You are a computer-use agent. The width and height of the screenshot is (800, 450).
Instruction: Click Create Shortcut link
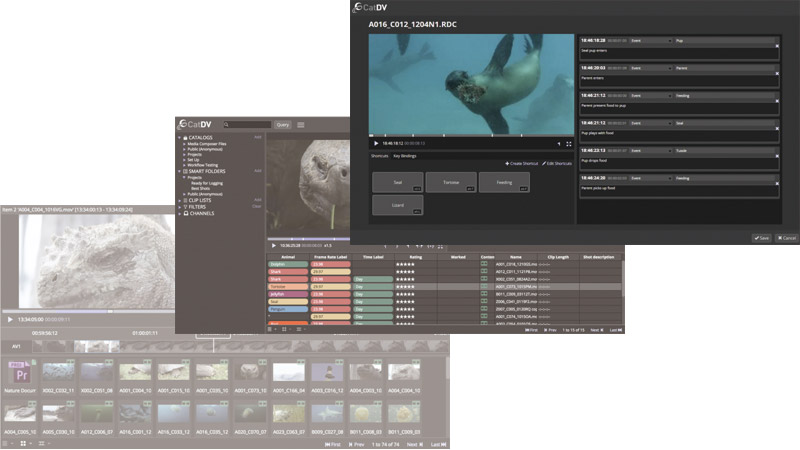click(x=521, y=163)
